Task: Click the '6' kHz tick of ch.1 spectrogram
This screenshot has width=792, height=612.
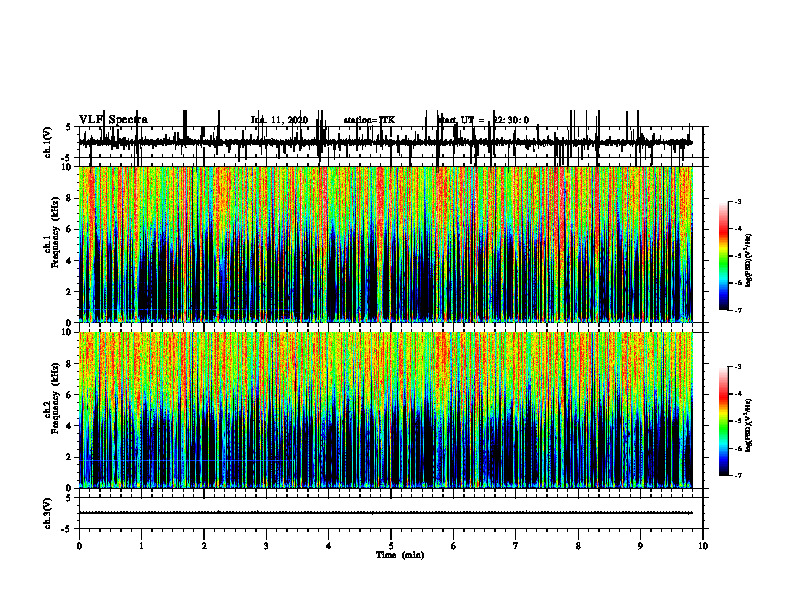Action: 69,229
